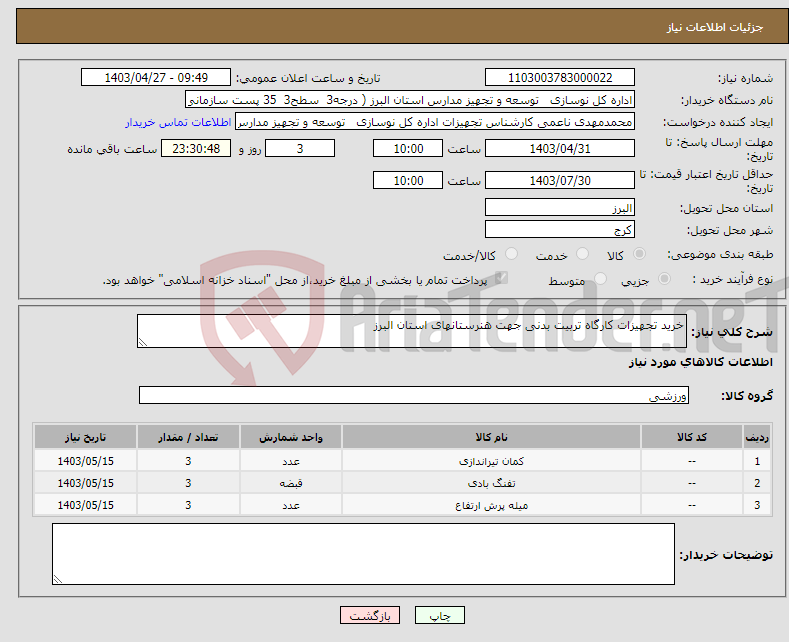Click row number 1 cell
Viewport: 789px width, 642px height.
pyautogui.click(x=757, y=461)
